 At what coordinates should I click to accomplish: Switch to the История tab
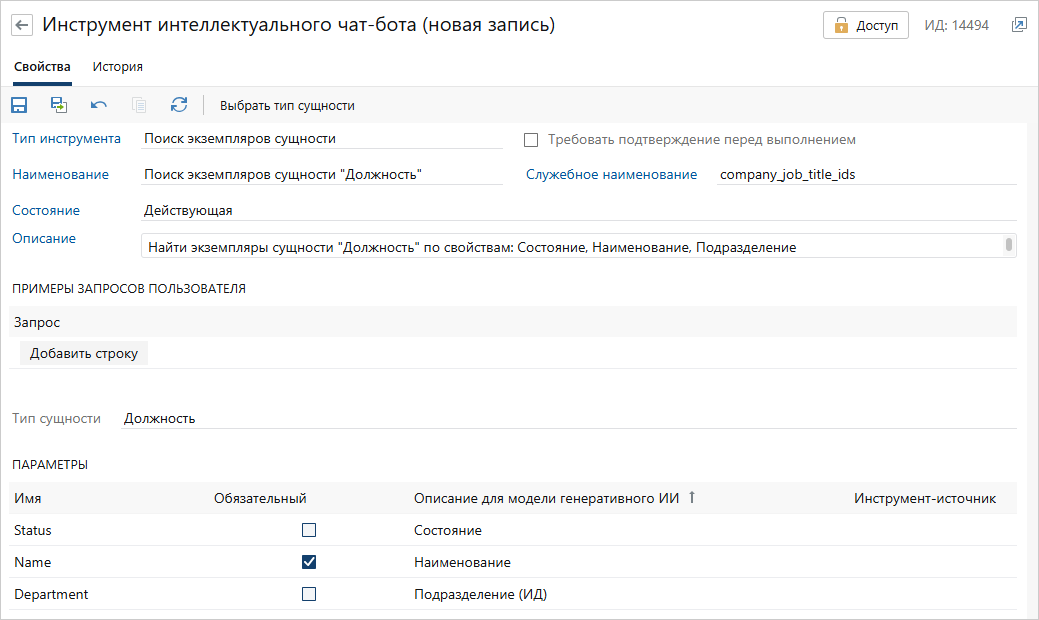[x=118, y=67]
